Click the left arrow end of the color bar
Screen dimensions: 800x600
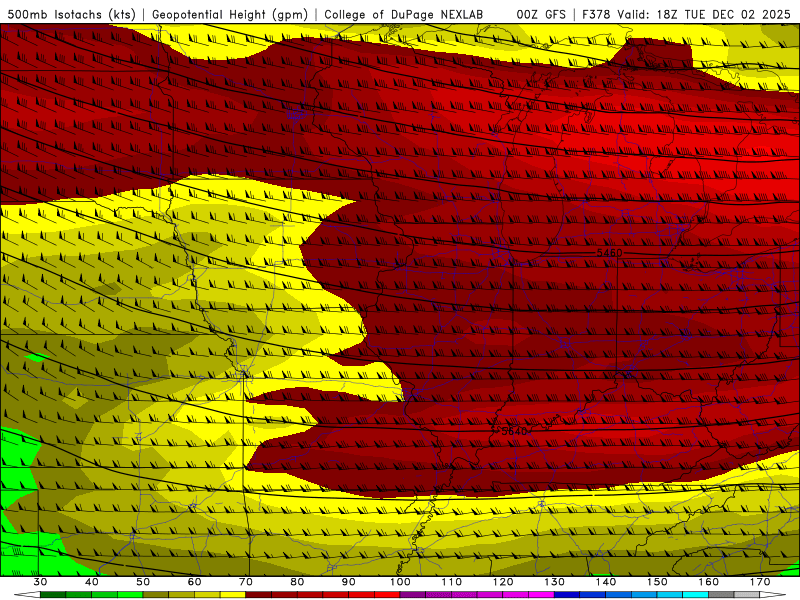(27, 596)
